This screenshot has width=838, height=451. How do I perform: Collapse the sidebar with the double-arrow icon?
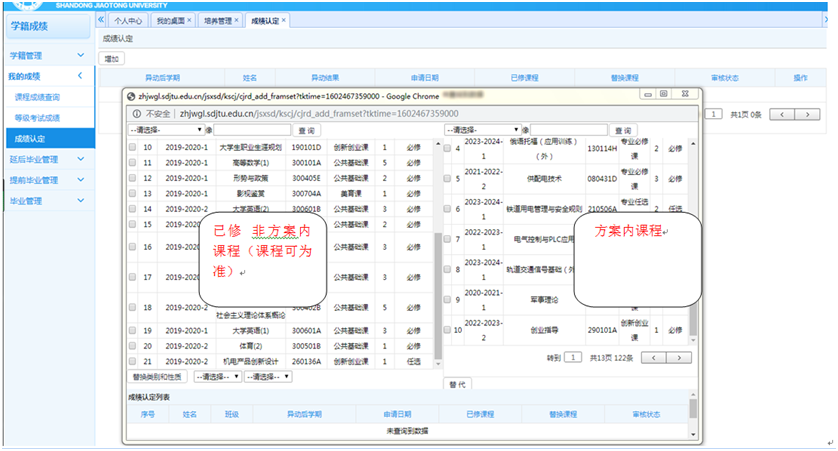(x=101, y=20)
